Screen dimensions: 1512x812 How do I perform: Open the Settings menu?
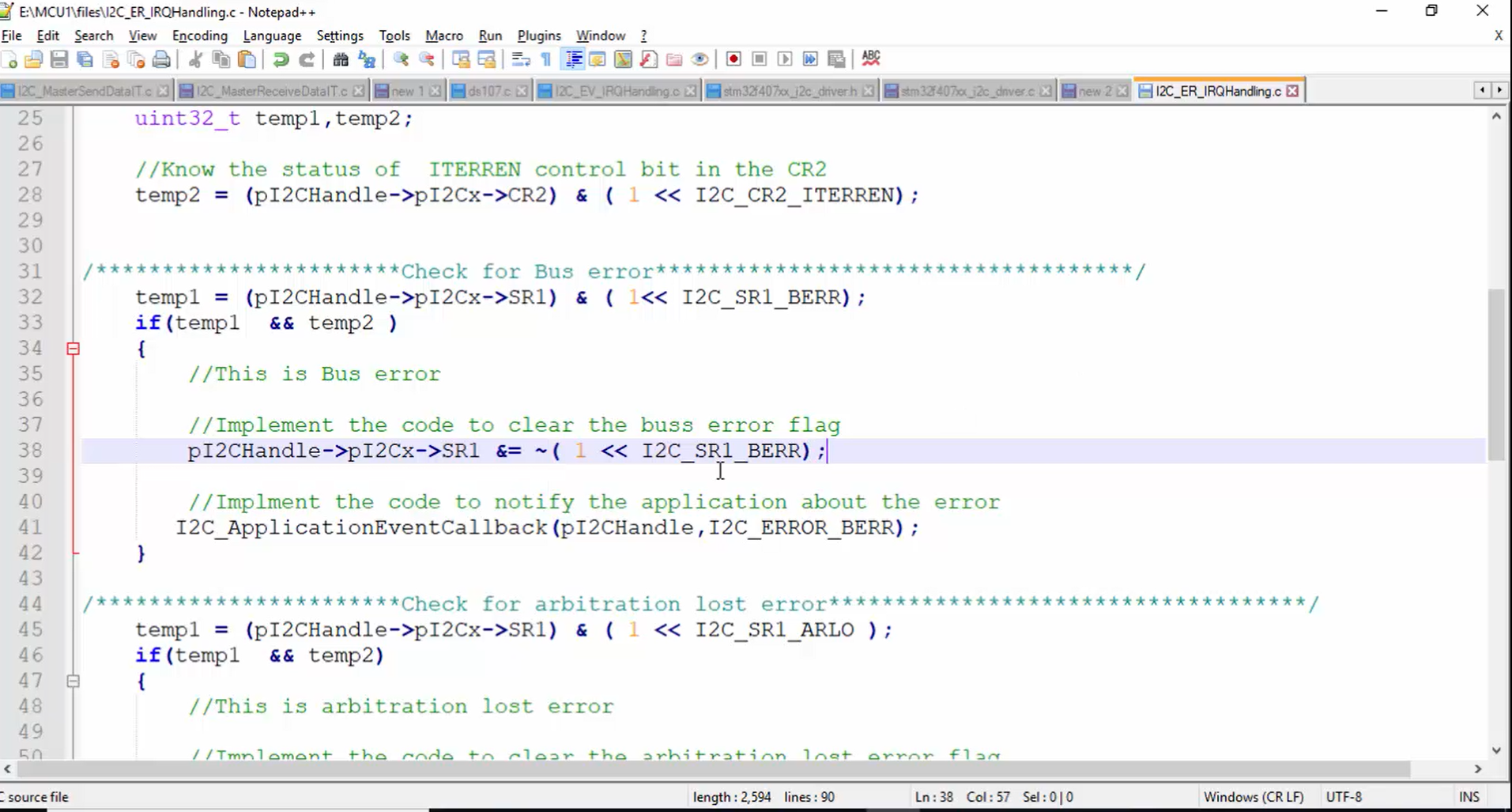point(340,36)
